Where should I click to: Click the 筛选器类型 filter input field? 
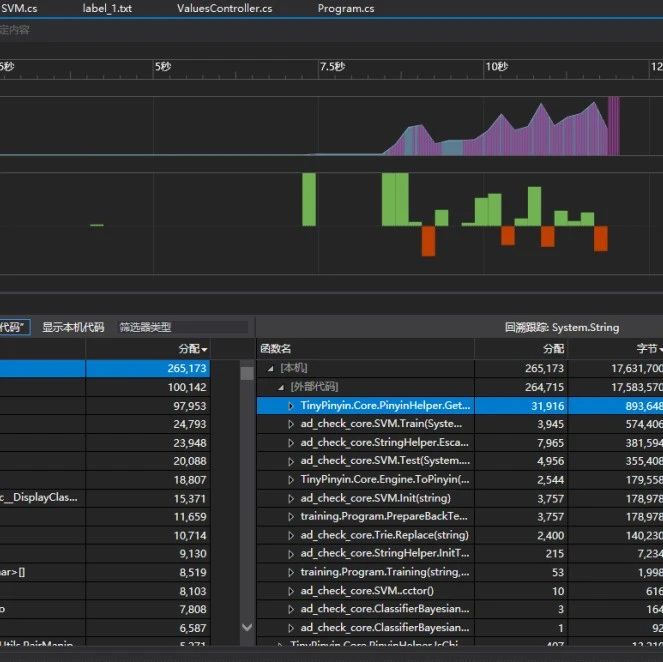pos(183,327)
